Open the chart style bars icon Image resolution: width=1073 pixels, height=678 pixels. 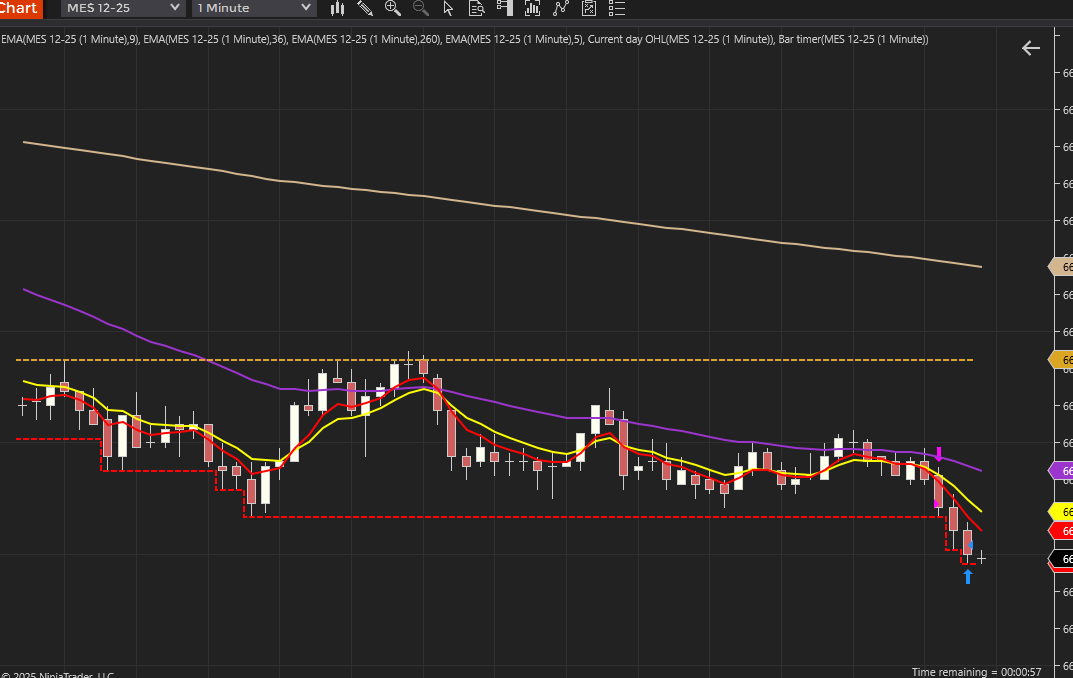pos(337,8)
